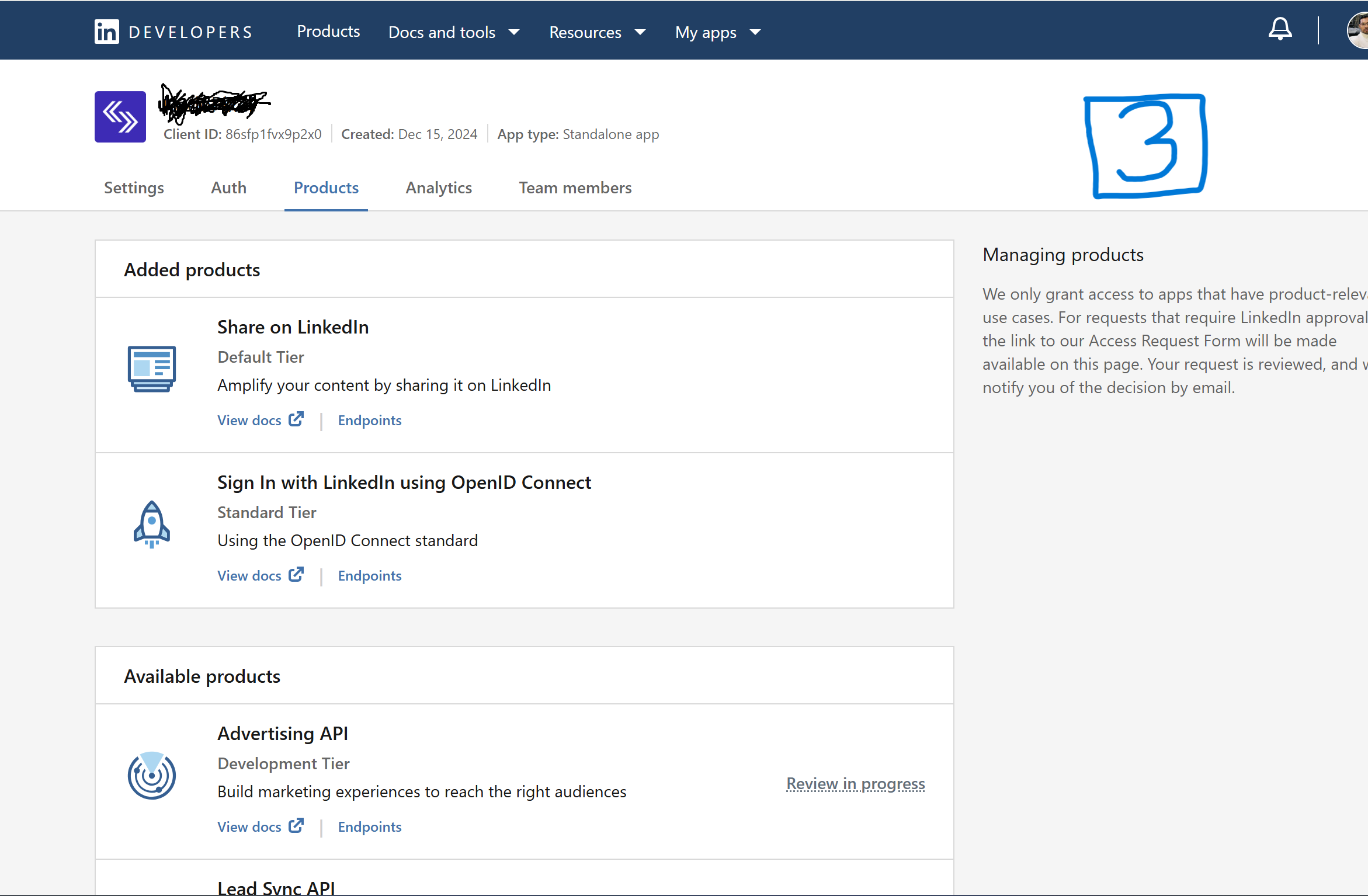Expand the Resources dropdown
Screen dimensions: 1368x896
(597, 32)
